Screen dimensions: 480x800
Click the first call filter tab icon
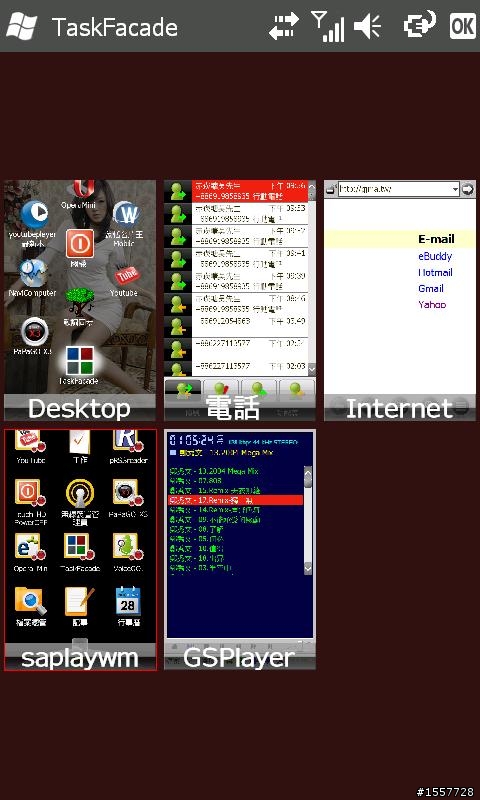click(183, 390)
